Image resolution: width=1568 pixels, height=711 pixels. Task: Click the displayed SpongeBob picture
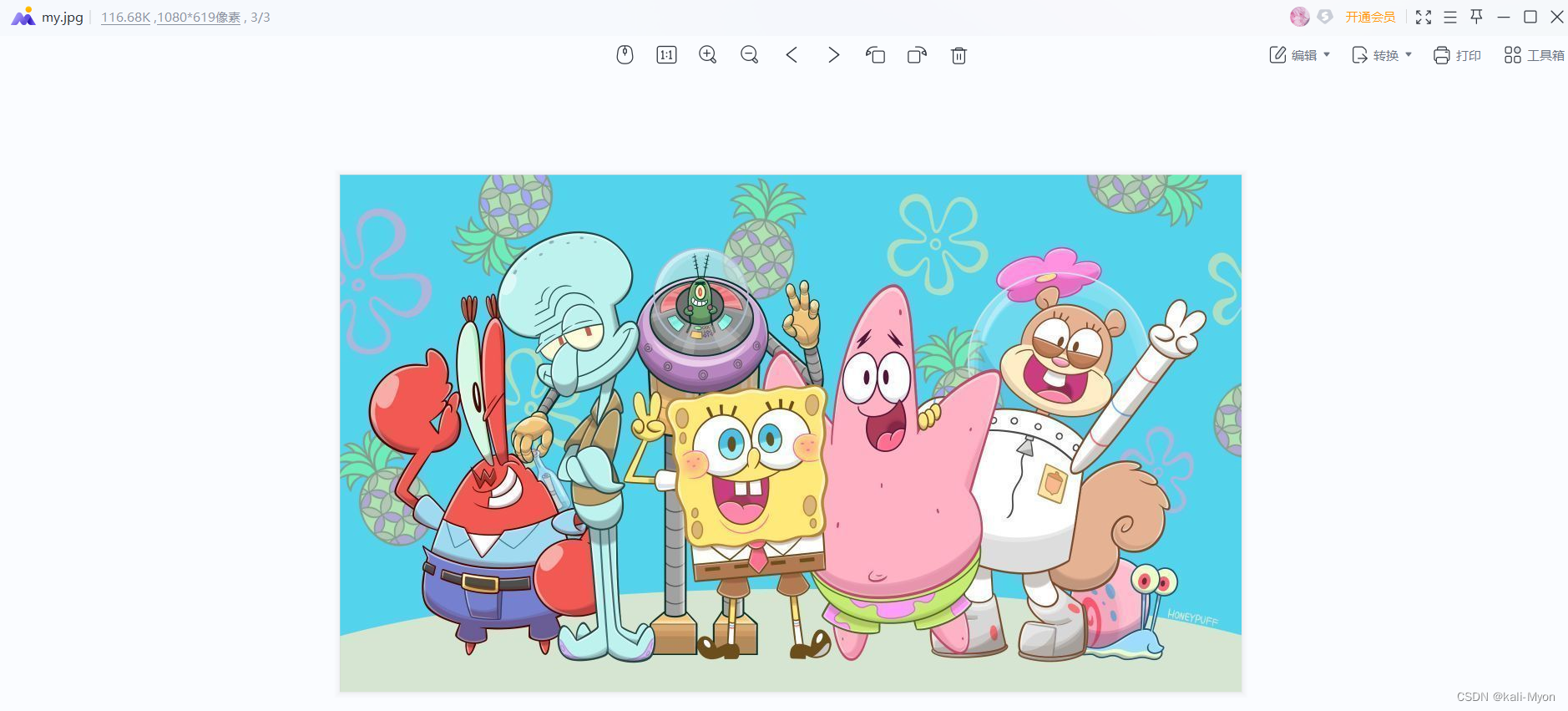coord(791,433)
